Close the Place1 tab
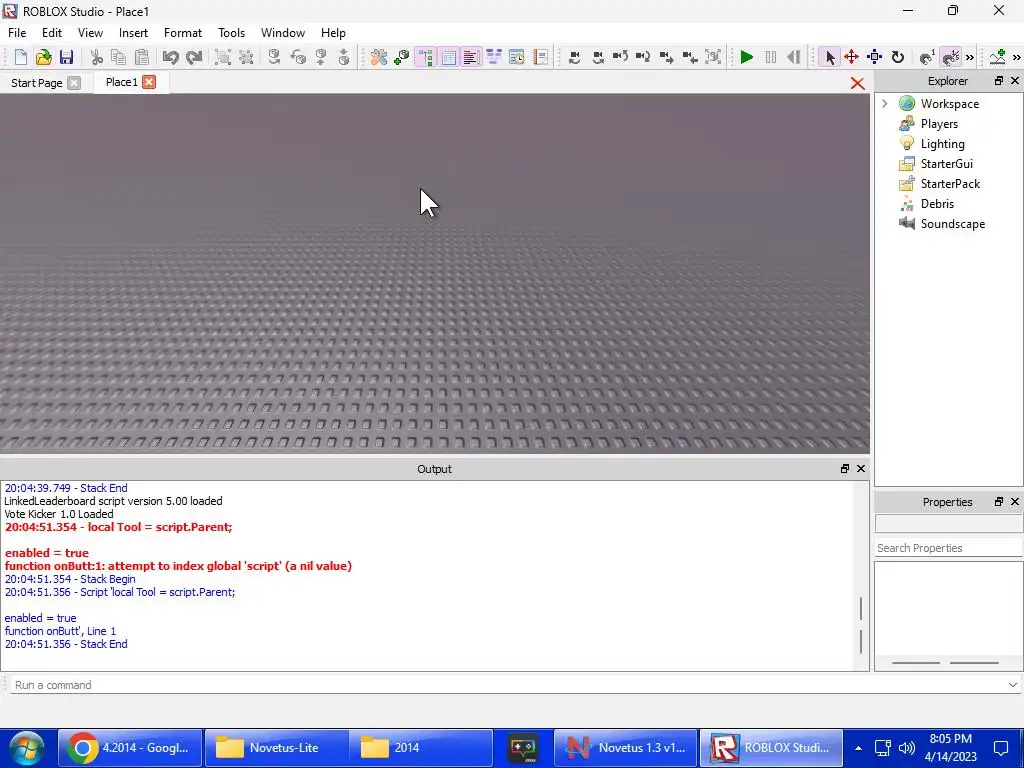Viewport: 1024px width, 768px height. [x=150, y=82]
